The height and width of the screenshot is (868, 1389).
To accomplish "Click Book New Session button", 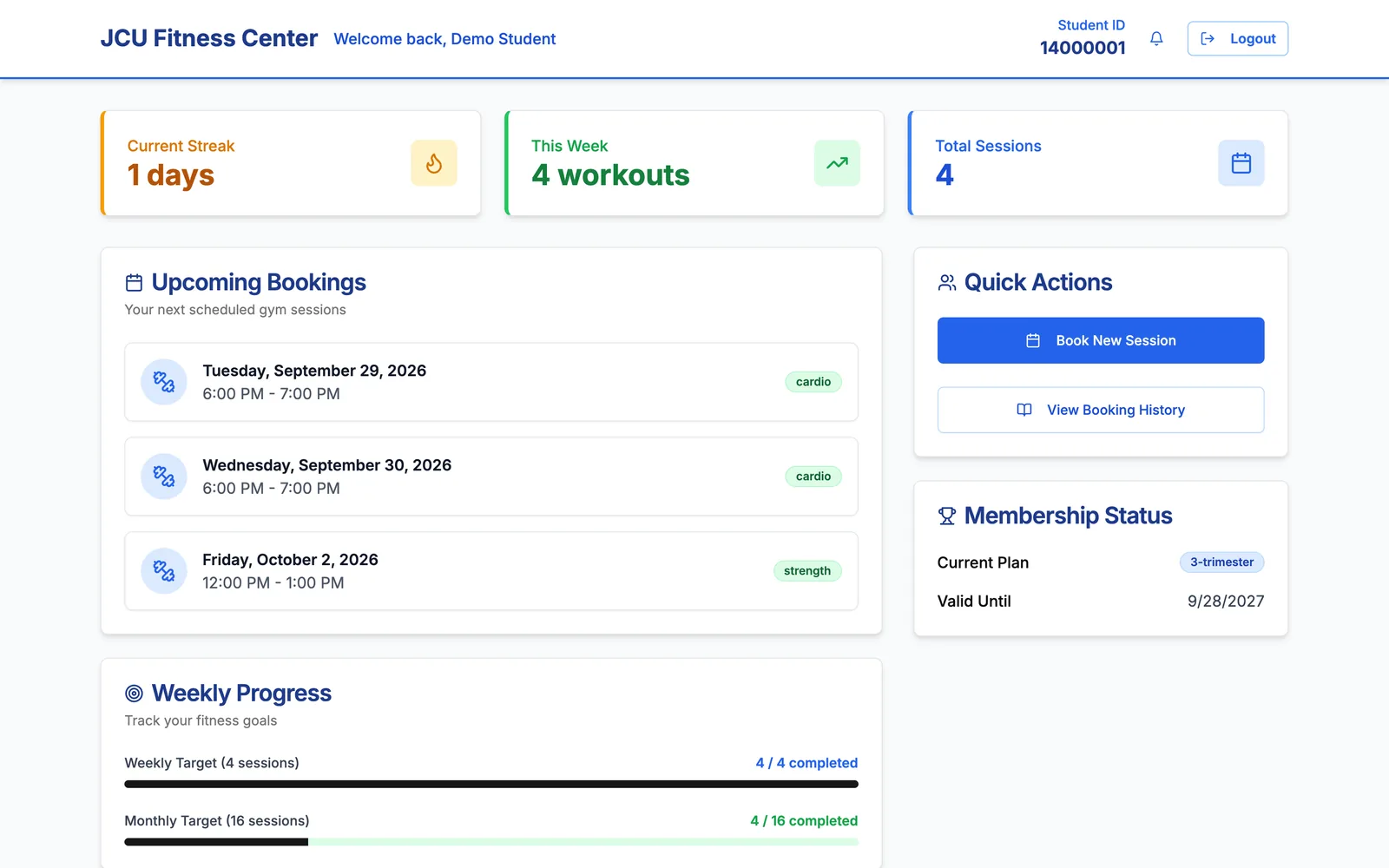I will click(1101, 340).
